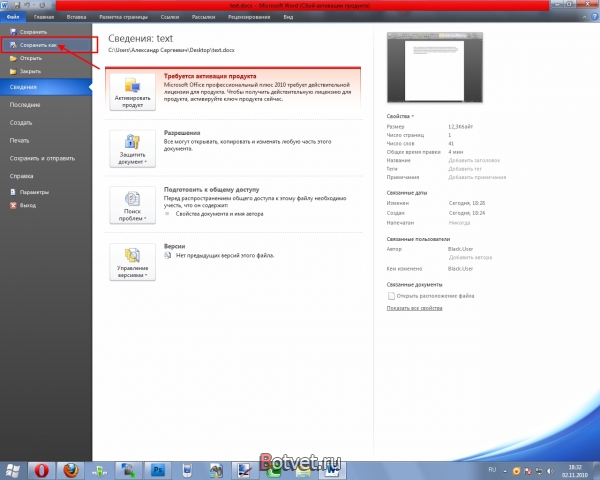Click the document preview thumbnail
The height and width of the screenshot is (480, 600).
(435, 67)
